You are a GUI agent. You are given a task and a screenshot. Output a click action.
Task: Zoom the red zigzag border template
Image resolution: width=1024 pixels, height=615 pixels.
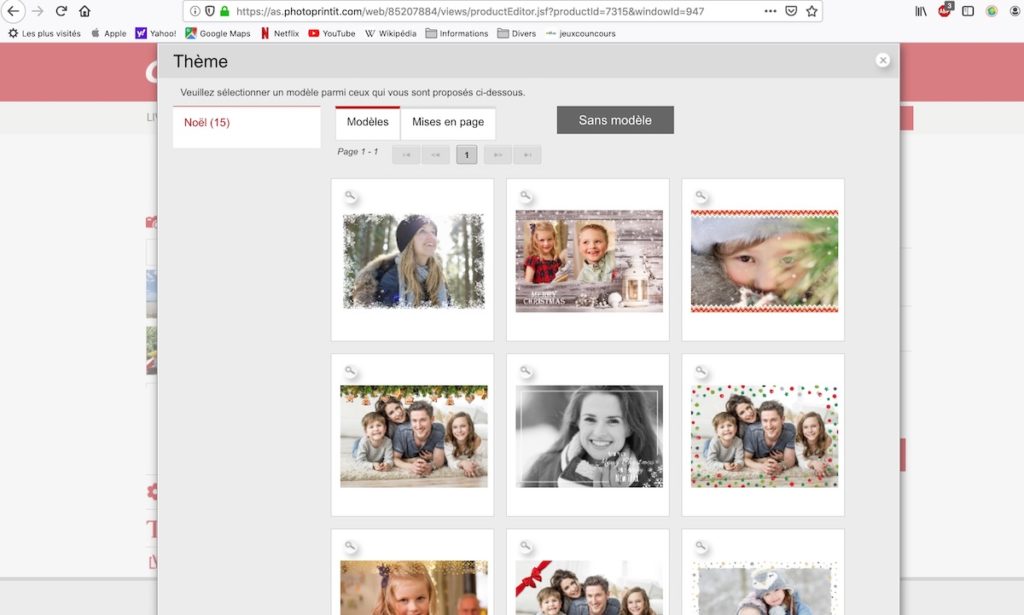[701, 195]
